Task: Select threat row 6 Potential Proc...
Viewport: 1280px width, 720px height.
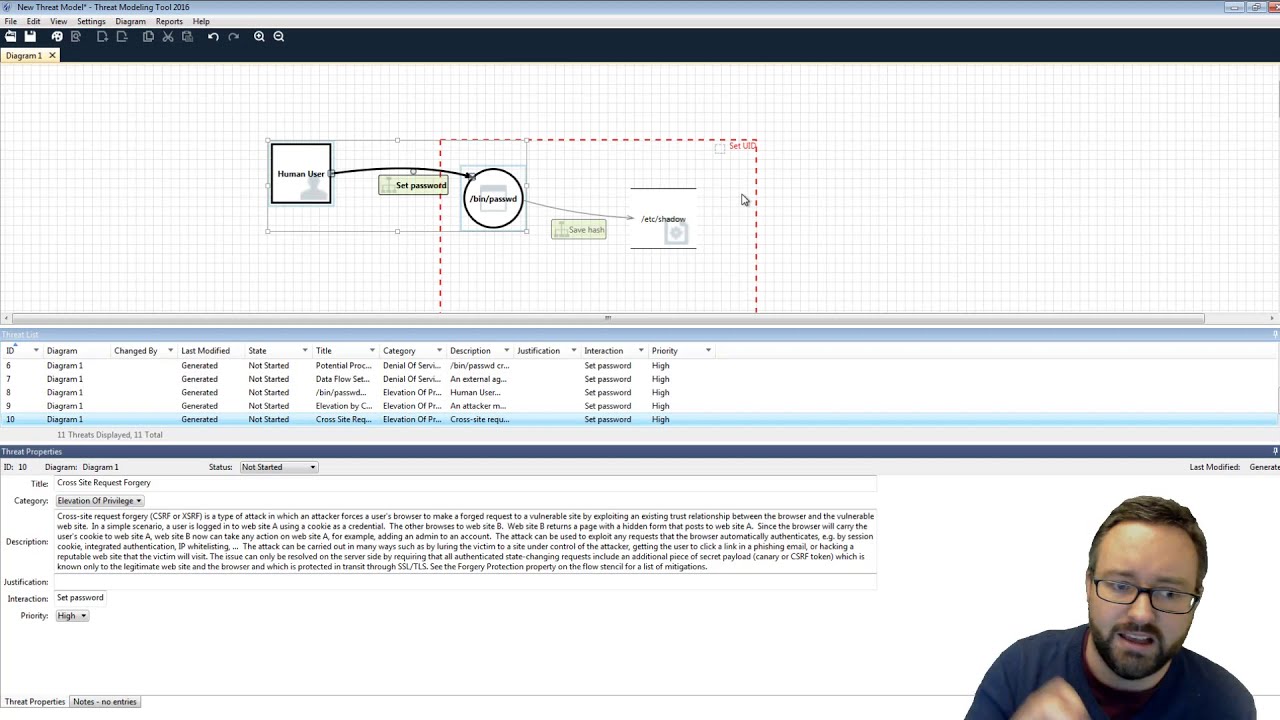Action: click(640, 366)
